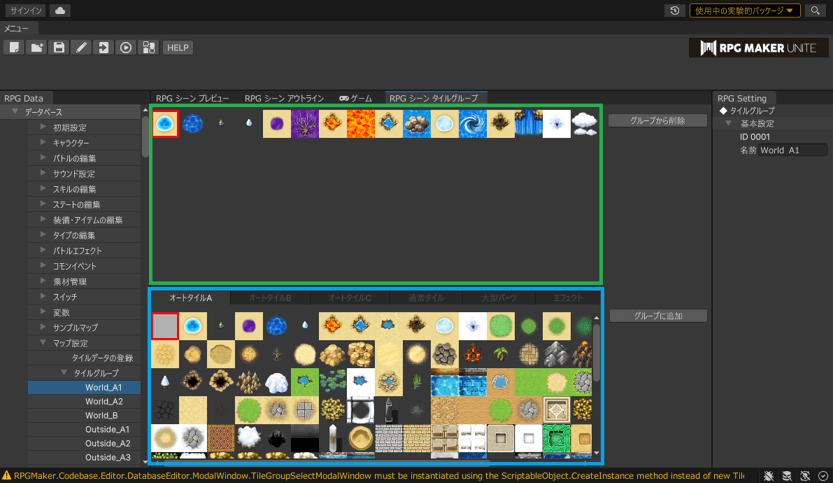Click the グループから削除 button
Viewport: 833px width, 483px height.
click(x=657, y=120)
